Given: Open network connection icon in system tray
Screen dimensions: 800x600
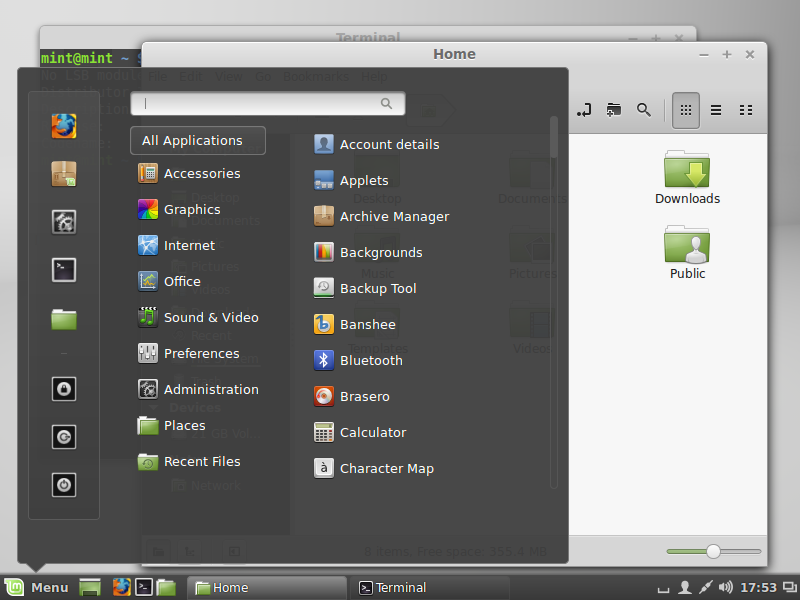Looking at the screenshot, I should point(705,588).
